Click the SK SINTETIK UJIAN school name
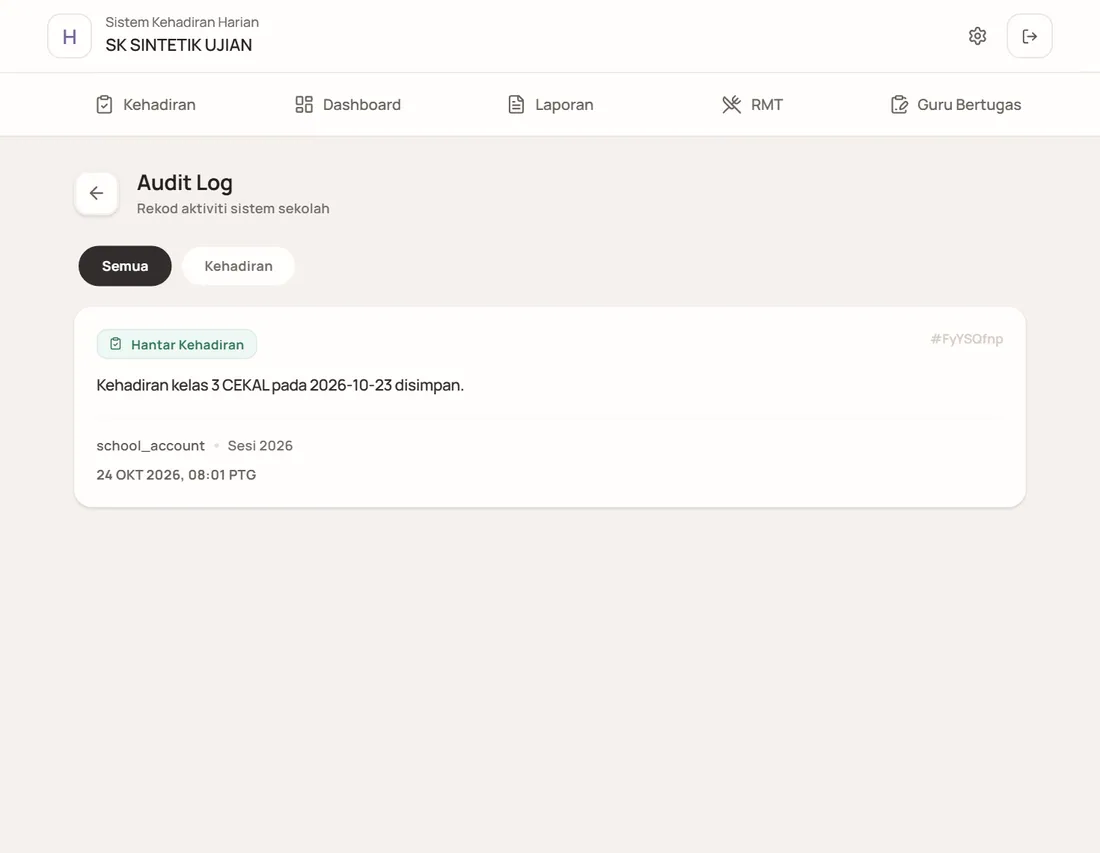Screen dimensions: 1100x853 (179, 45)
